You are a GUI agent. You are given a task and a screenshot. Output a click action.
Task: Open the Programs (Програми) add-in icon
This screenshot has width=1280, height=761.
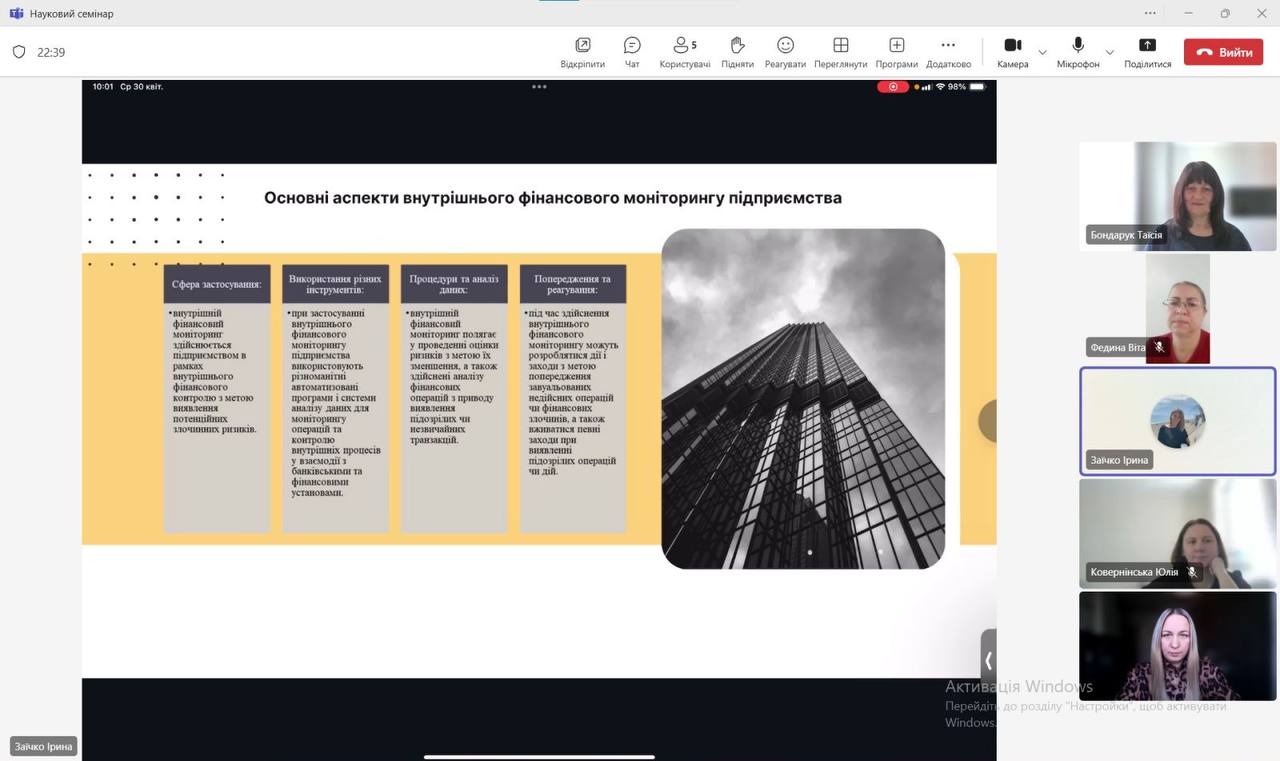pos(896,52)
